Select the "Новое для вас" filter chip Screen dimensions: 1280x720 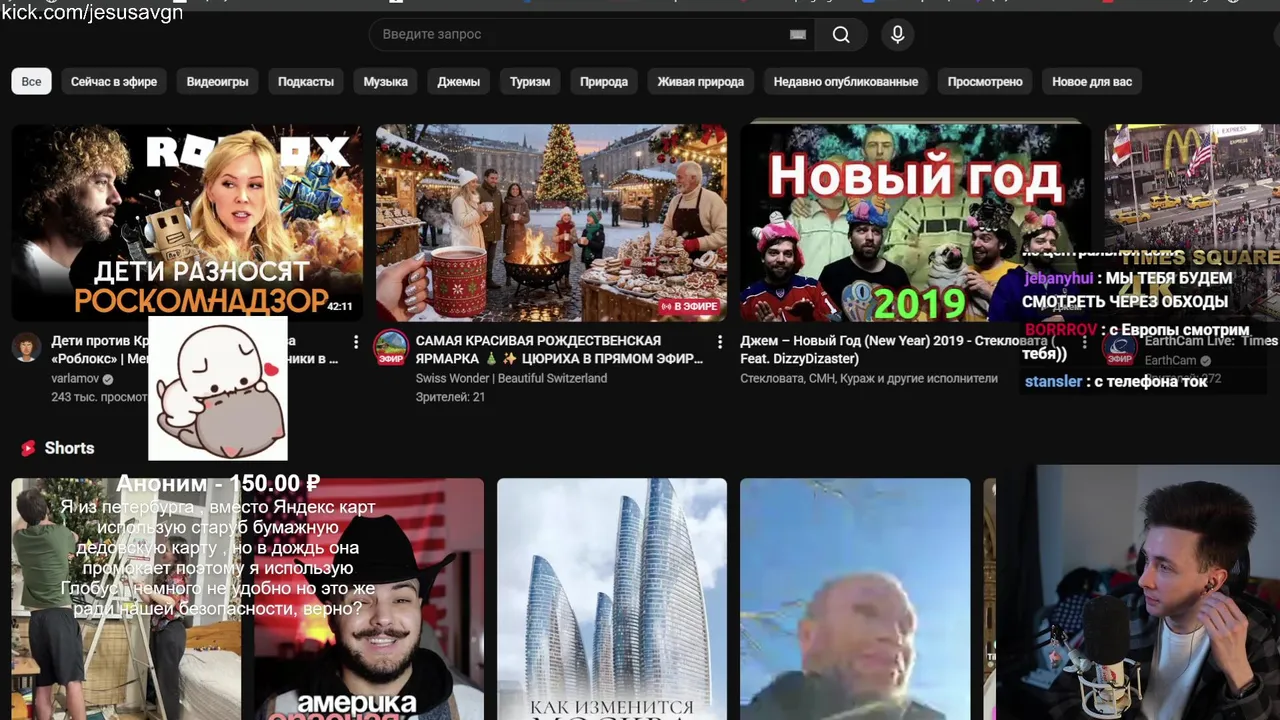point(1092,82)
